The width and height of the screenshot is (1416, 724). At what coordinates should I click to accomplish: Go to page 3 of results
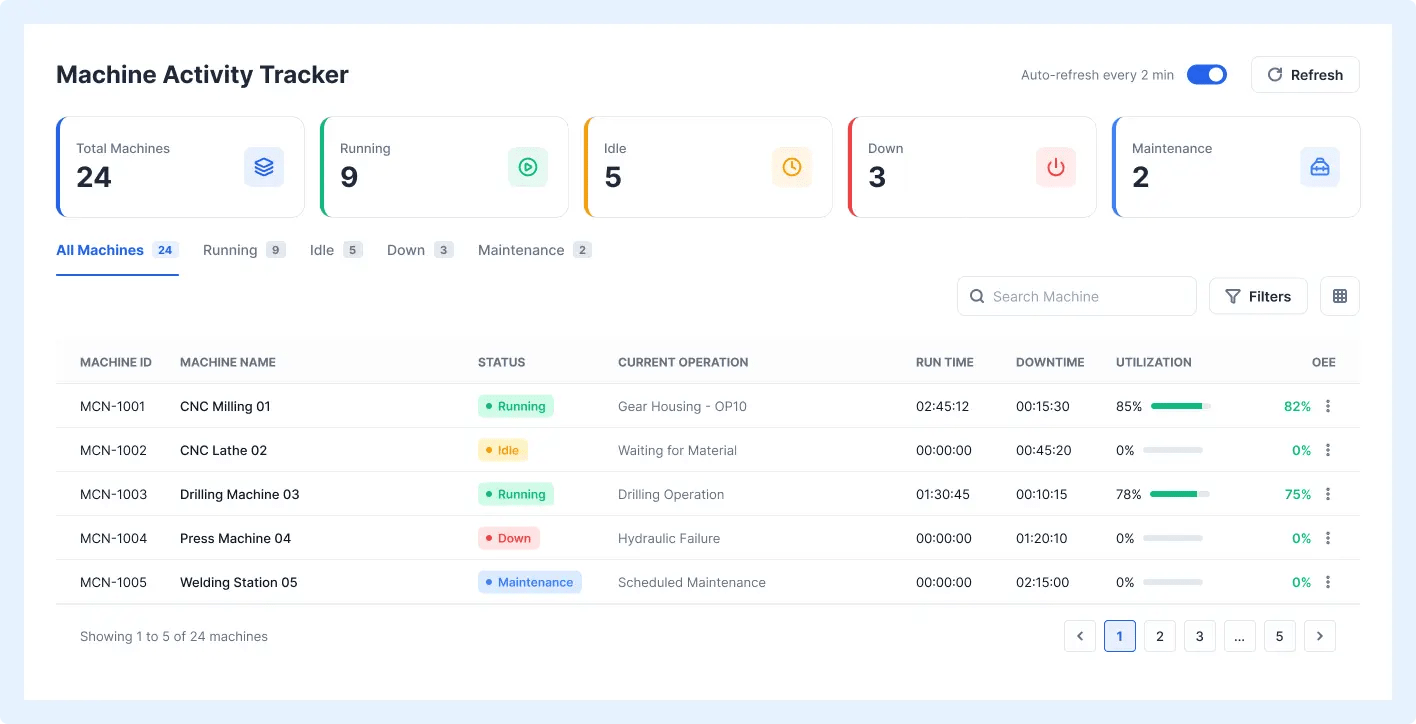click(1200, 636)
